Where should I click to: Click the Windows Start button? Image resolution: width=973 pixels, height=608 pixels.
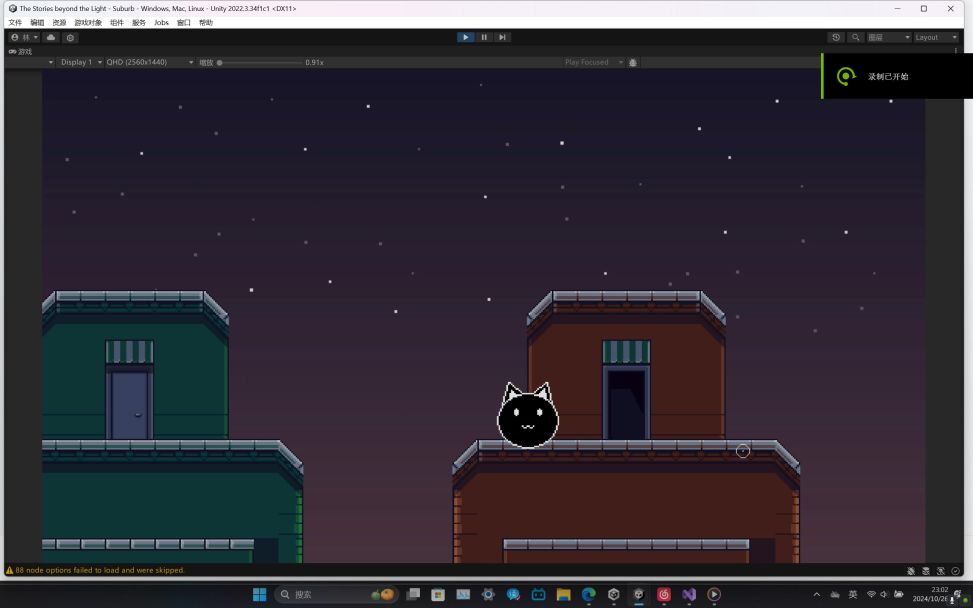point(260,594)
